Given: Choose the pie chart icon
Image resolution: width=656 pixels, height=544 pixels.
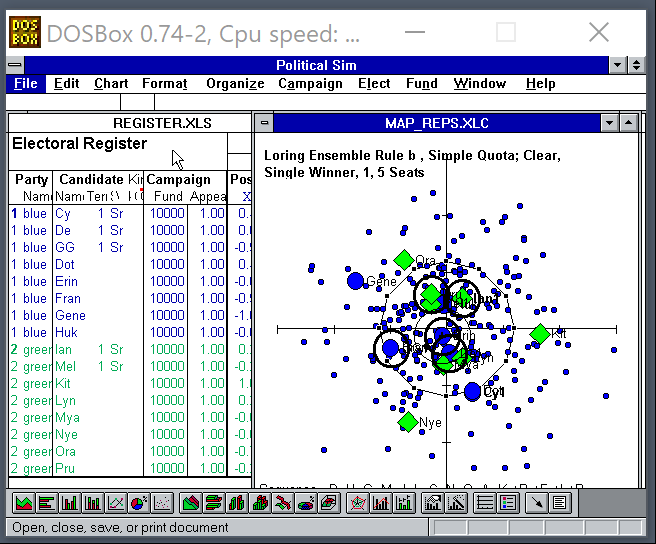Looking at the screenshot, I should [139, 503].
